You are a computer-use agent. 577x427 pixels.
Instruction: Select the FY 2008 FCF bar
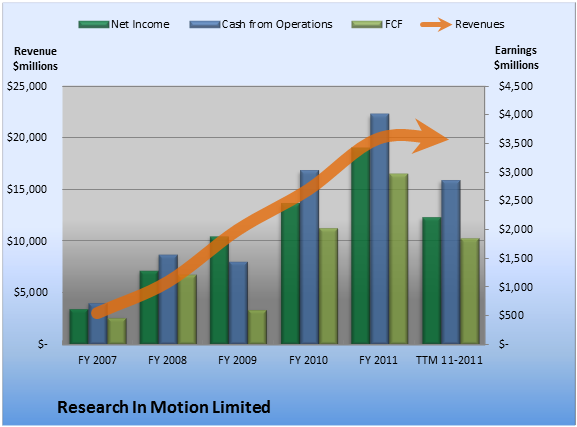point(187,309)
